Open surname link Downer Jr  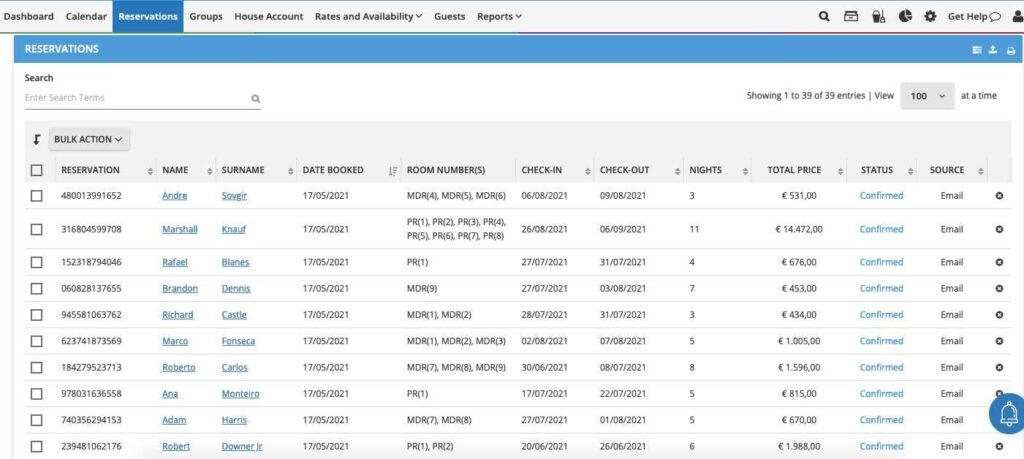[242, 447]
